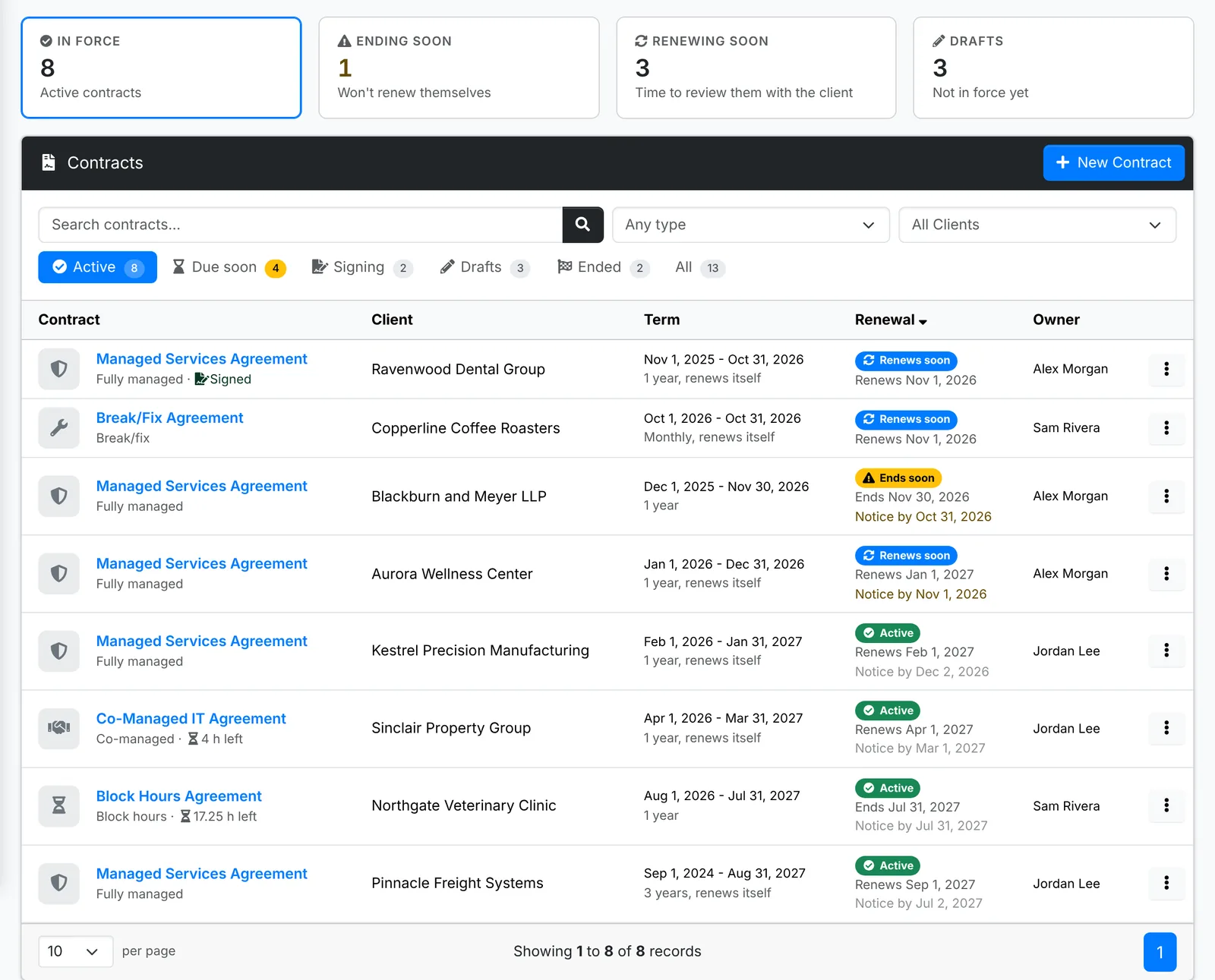Viewport: 1215px width, 980px height.
Task: Open kebab menu for Blackburn and Meyer LLP
Action: 1166,496
